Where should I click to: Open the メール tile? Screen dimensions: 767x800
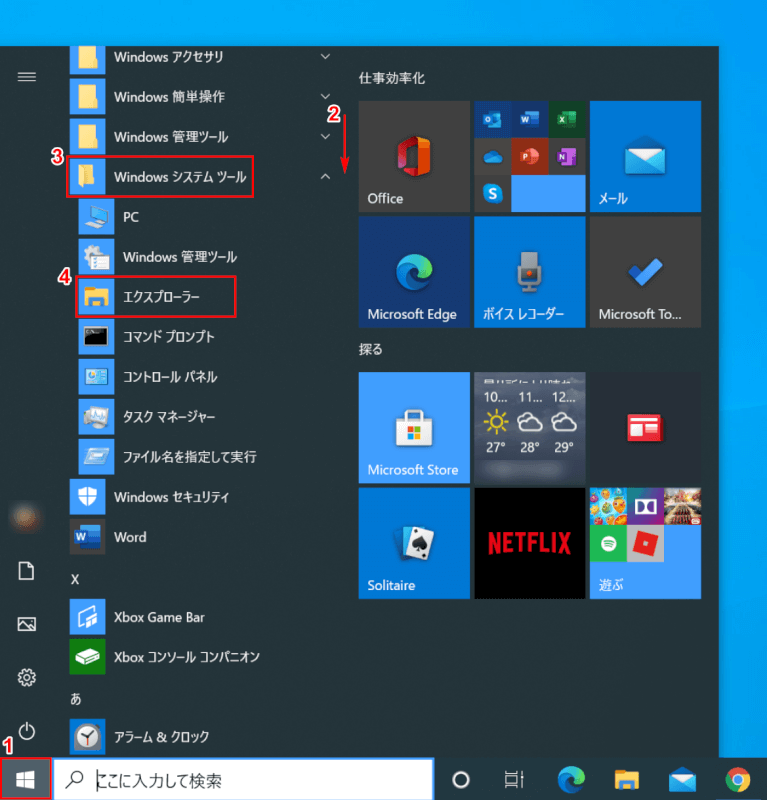pyautogui.click(x=645, y=156)
